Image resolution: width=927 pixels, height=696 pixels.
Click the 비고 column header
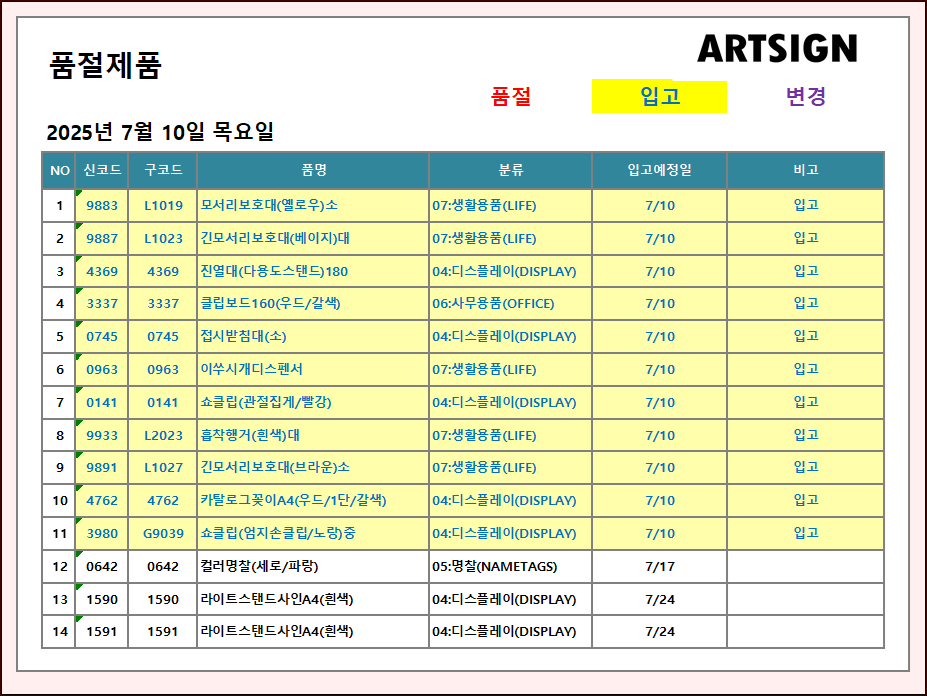(805, 170)
